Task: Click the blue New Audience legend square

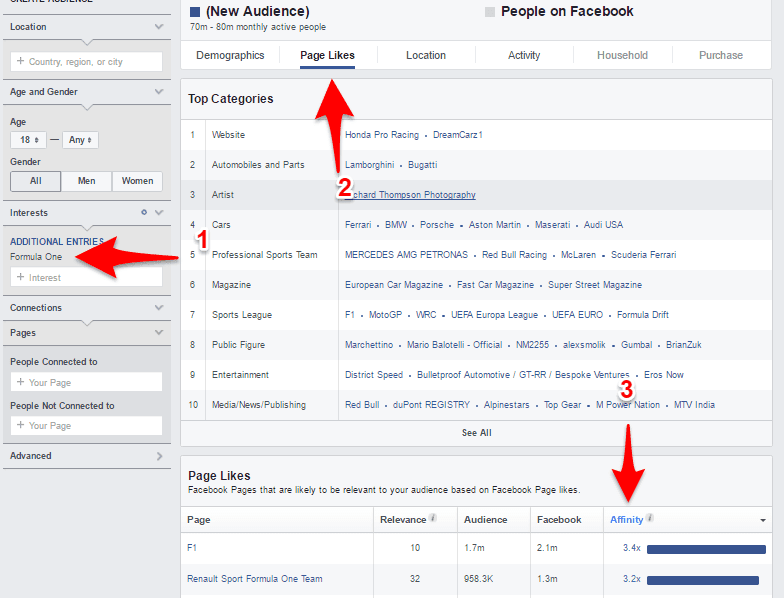Action: tap(195, 12)
